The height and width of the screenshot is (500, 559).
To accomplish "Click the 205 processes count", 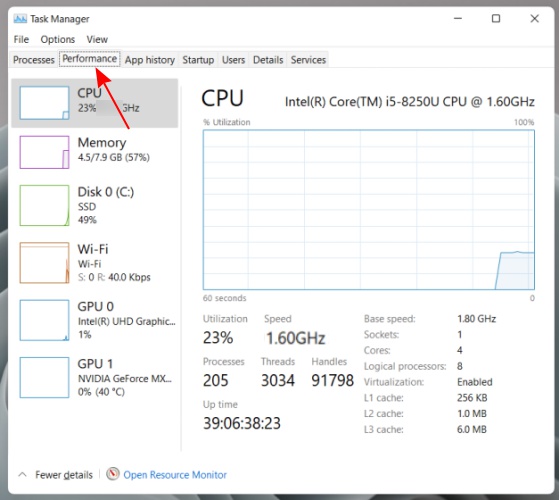I will pos(215,380).
